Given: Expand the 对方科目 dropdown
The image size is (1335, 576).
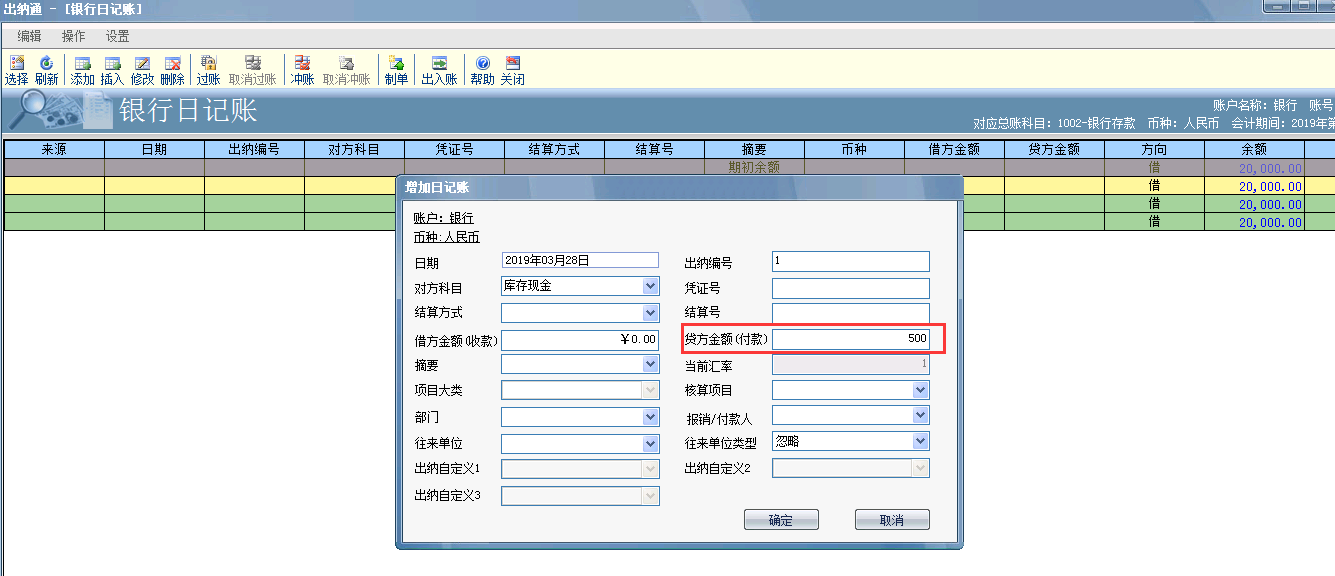Looking at the screenshot, I should pos(651,286).
